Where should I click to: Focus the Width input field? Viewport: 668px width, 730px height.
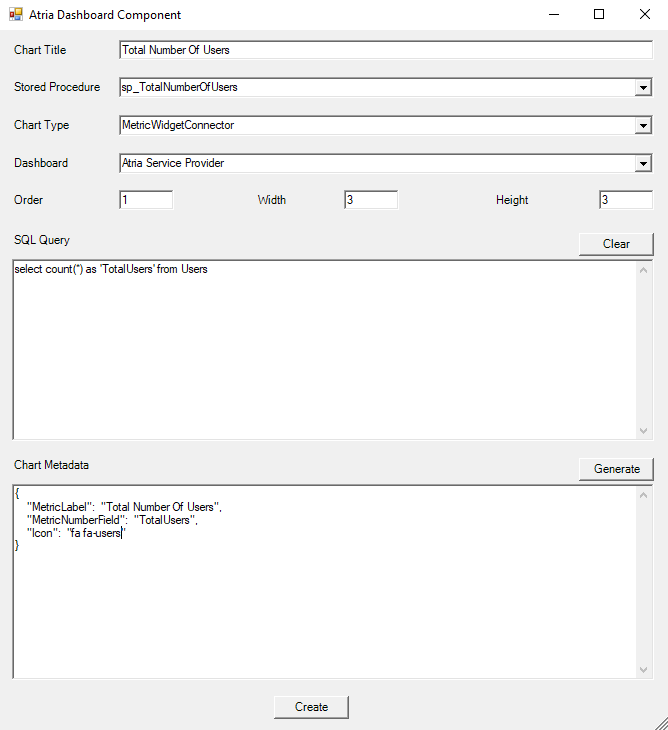click(371, 200)
